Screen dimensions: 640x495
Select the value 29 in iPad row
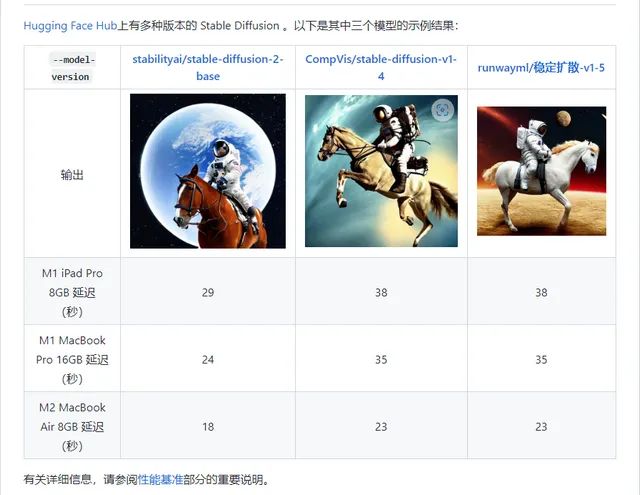click(208, 292)
